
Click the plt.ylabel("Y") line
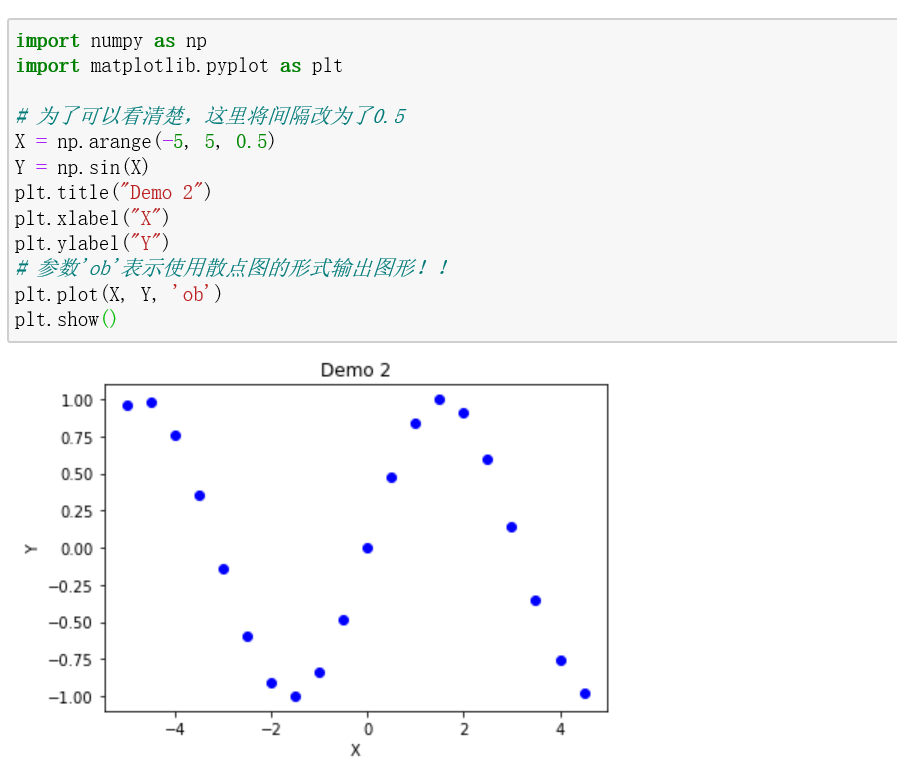[90, 243]
